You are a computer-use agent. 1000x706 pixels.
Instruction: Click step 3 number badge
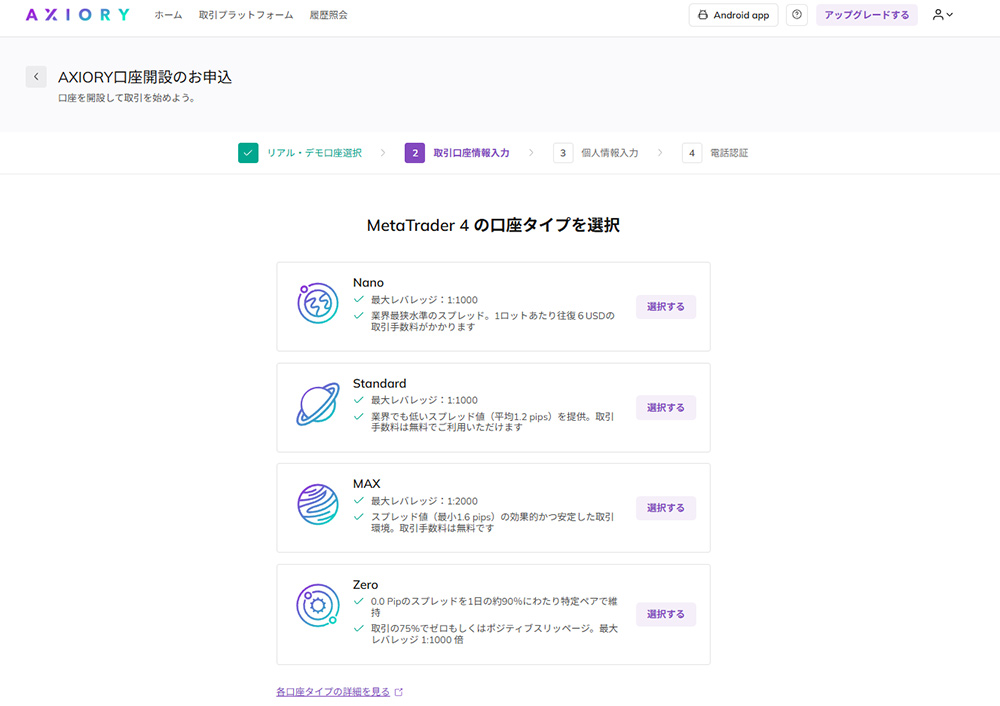pos(563,153)
